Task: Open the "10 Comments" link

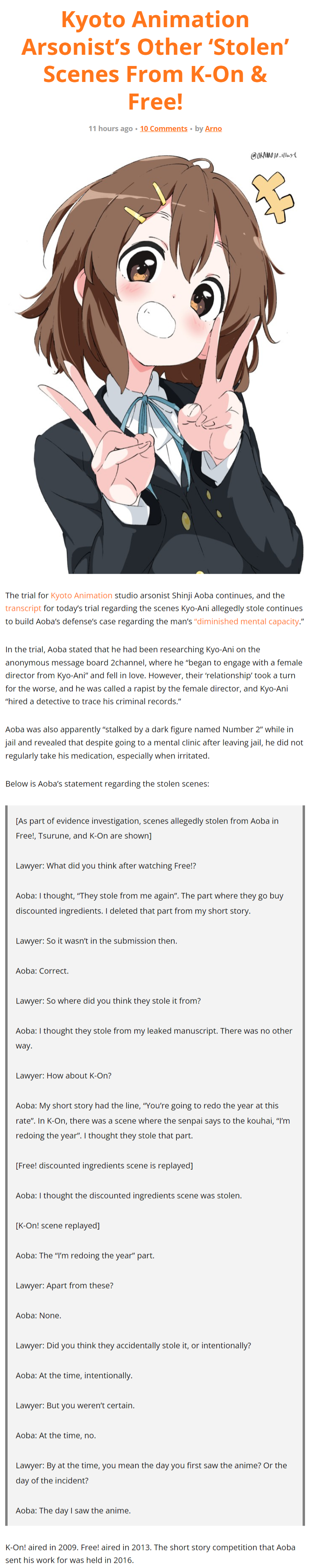Action: (x=163, y=128)
